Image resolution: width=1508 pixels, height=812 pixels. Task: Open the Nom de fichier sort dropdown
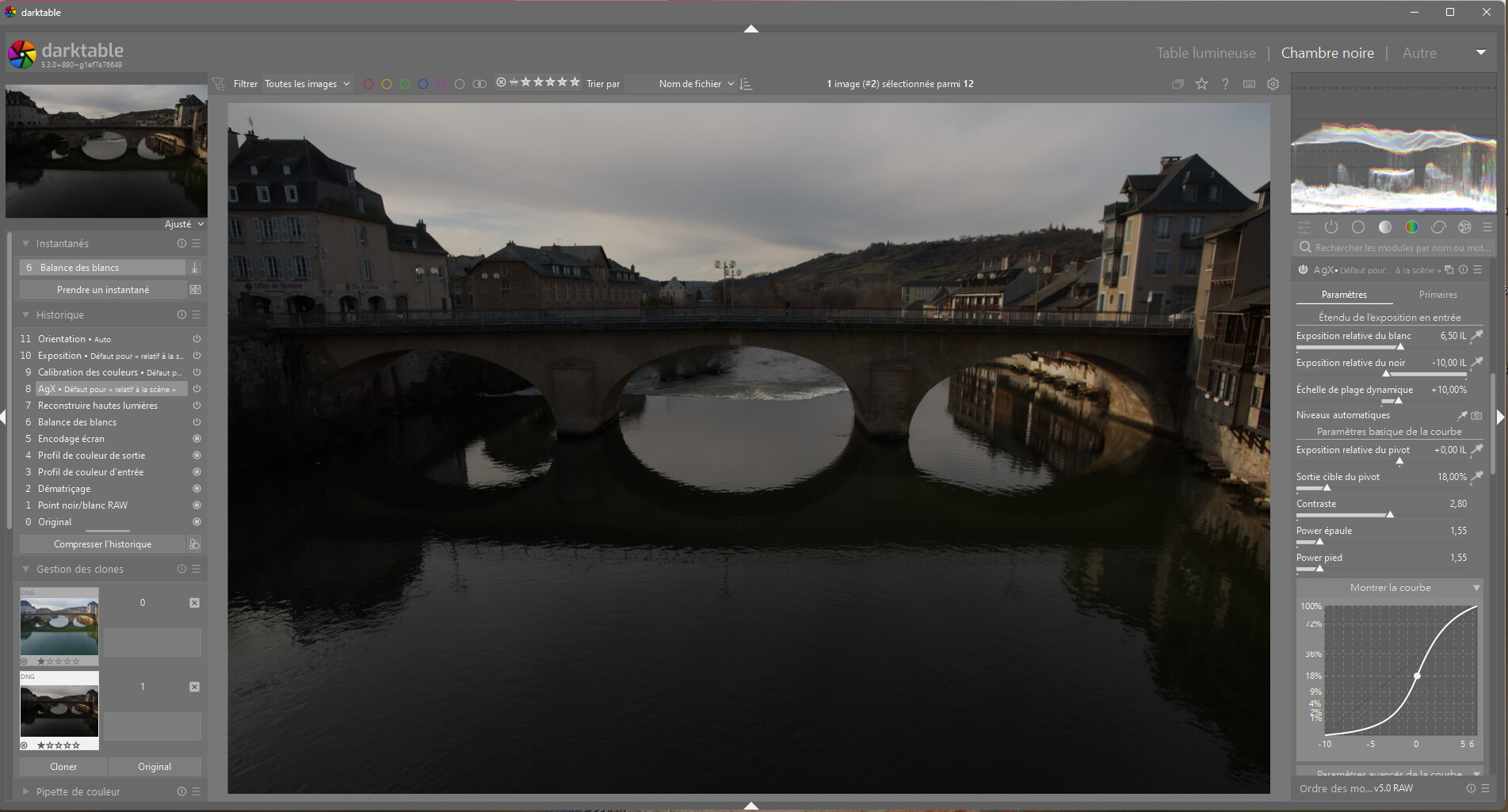(x=696, y=84)
